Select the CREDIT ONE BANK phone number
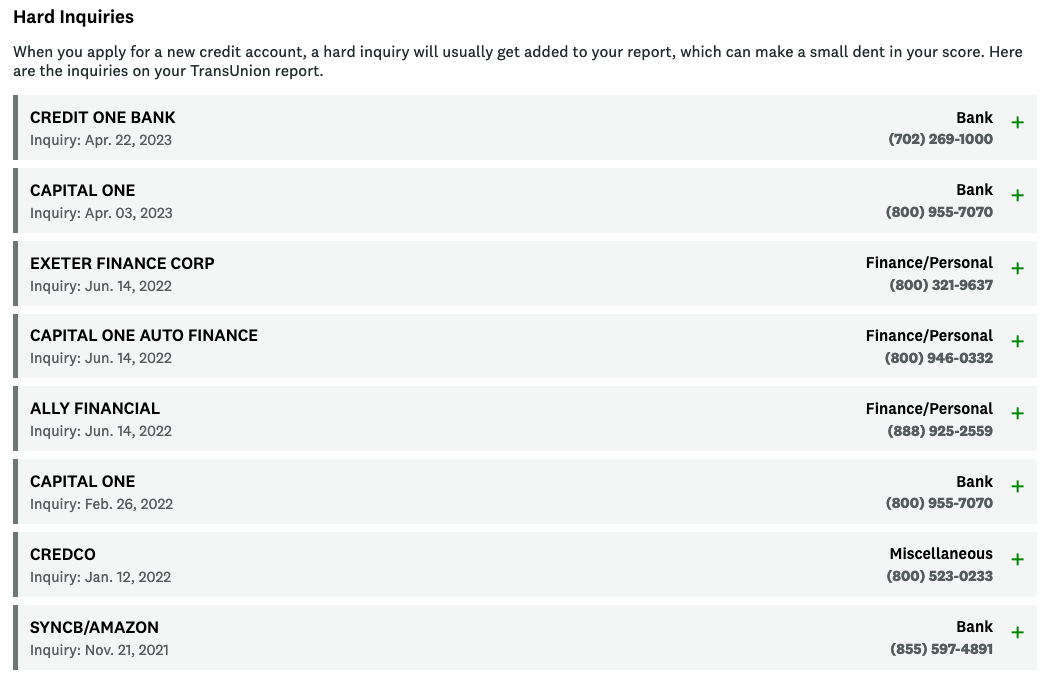1049x681 pixels. click(x=940, y=139)
